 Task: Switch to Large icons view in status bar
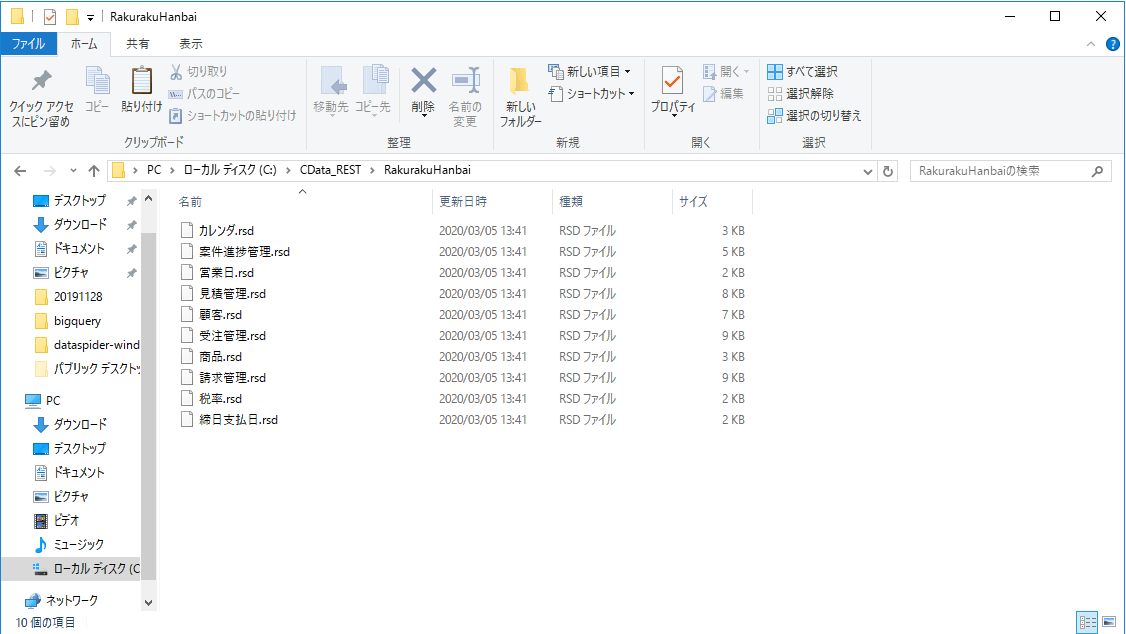[x=1109, y=622]
